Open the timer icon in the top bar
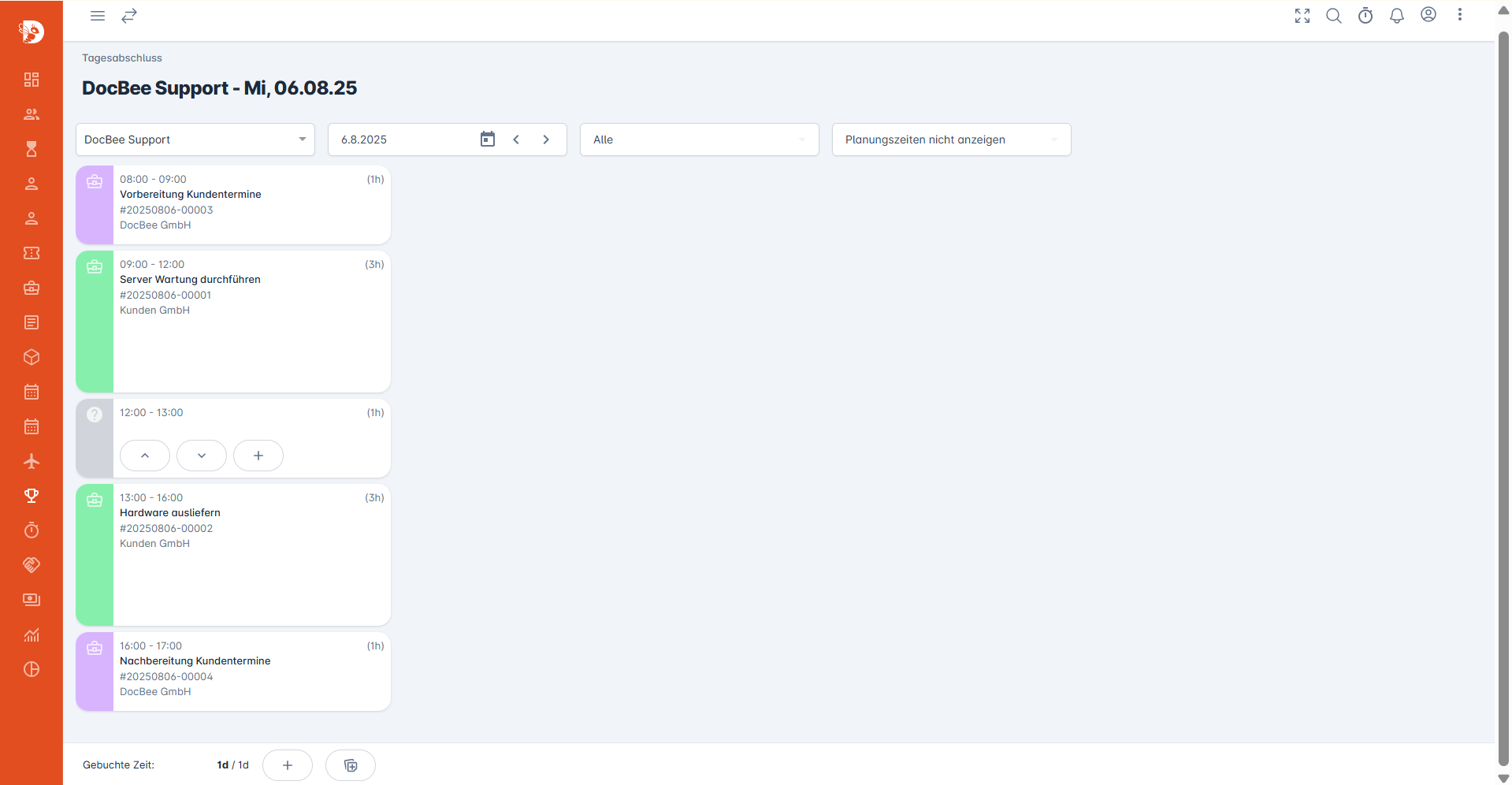The image size is (1512, 785). tap(1365, 16)
